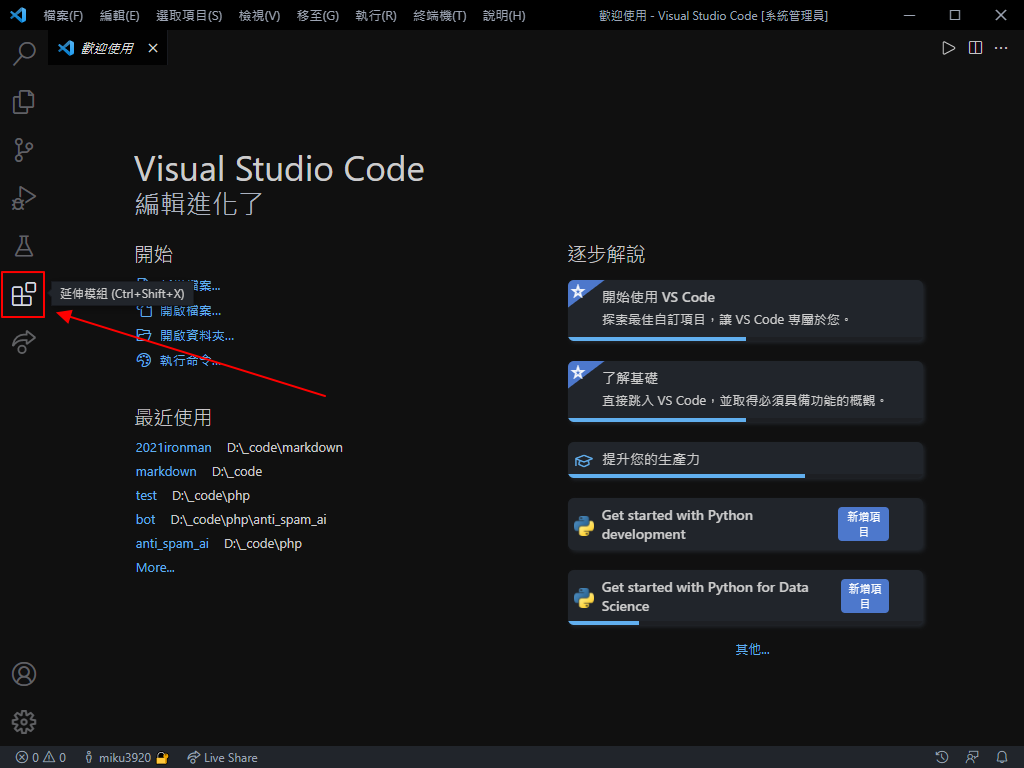Open the Explorer files icon

[x=24, y=102]
